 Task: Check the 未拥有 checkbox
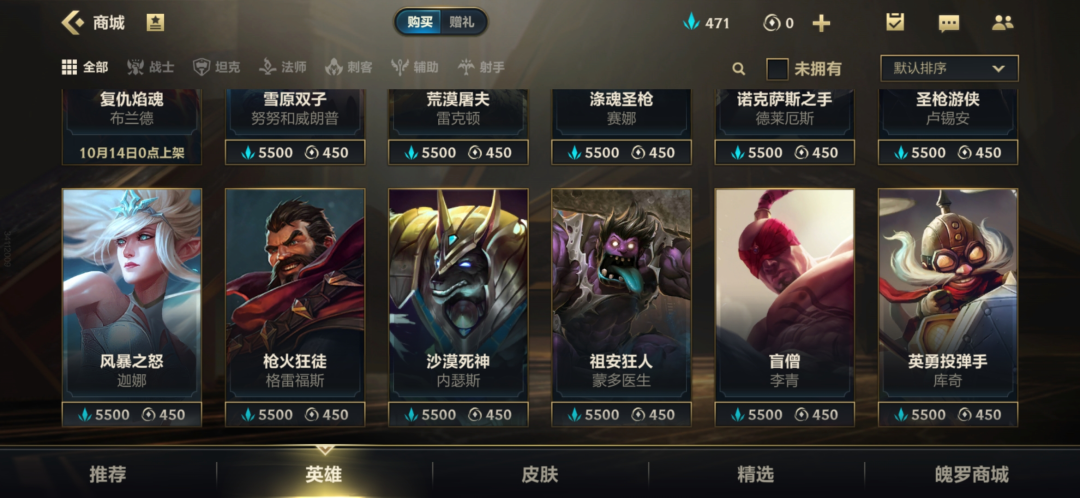[778, 69]
